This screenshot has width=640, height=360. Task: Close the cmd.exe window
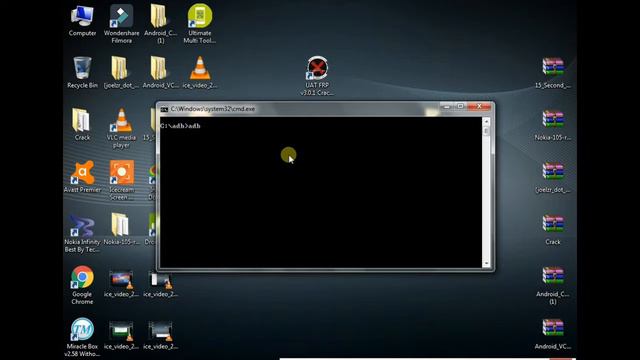click(x=479, y=107)
